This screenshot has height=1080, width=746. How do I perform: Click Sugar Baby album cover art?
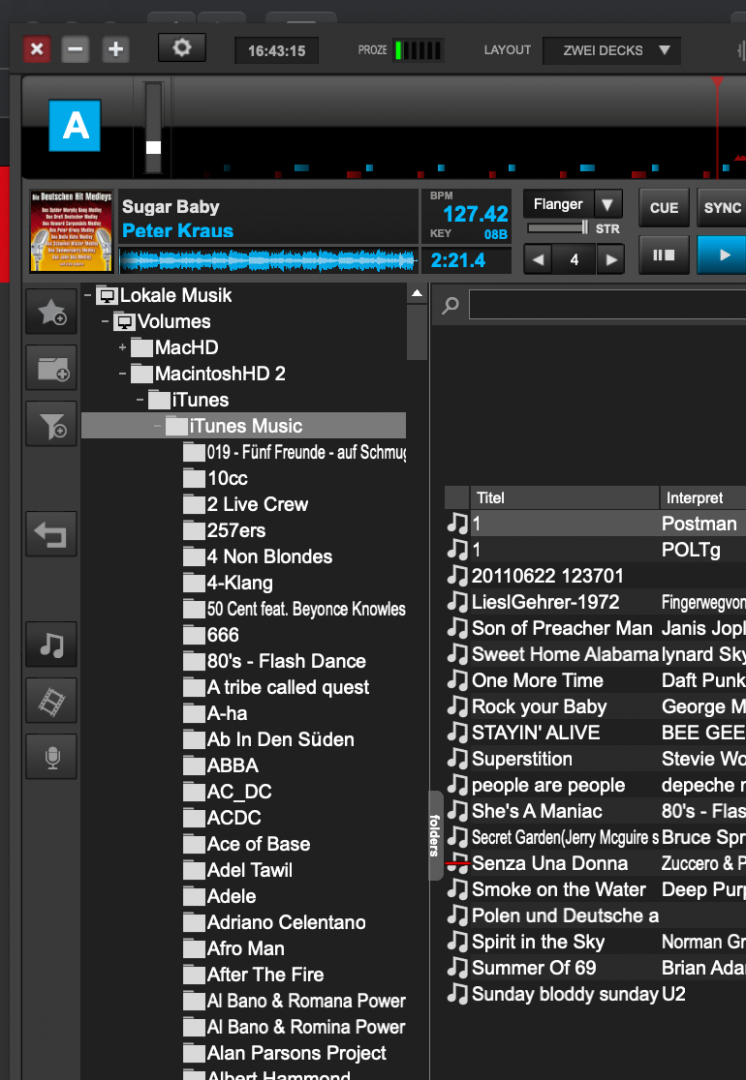coord(72,231)
